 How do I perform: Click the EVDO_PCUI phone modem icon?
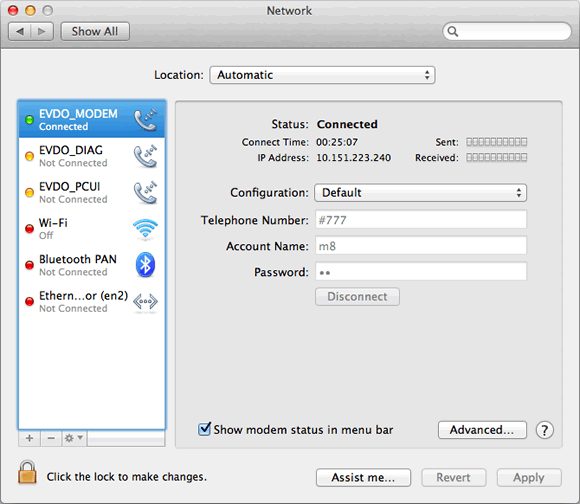coord(145,193)
